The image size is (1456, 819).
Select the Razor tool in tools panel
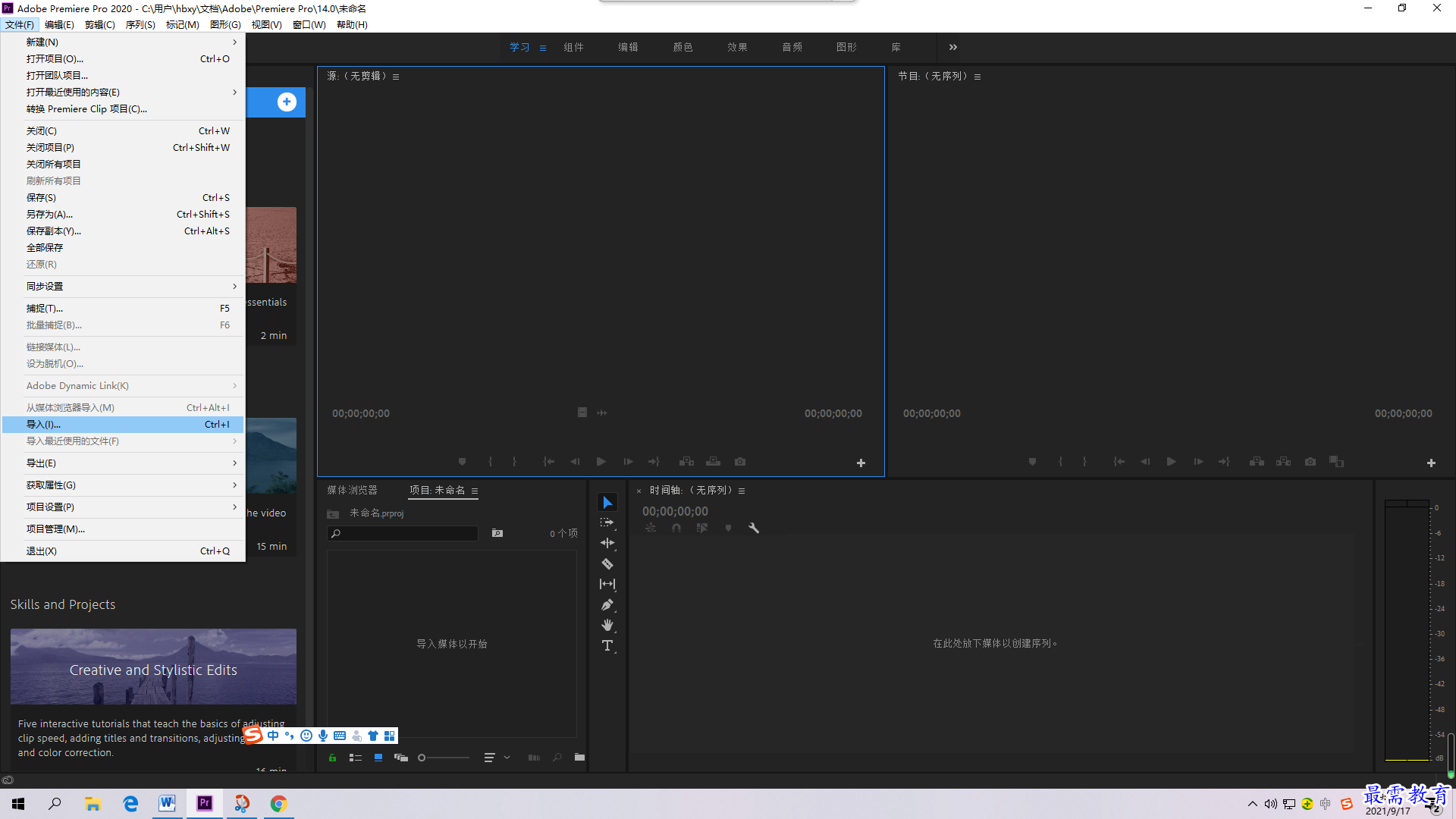click(x=607, y=563)
